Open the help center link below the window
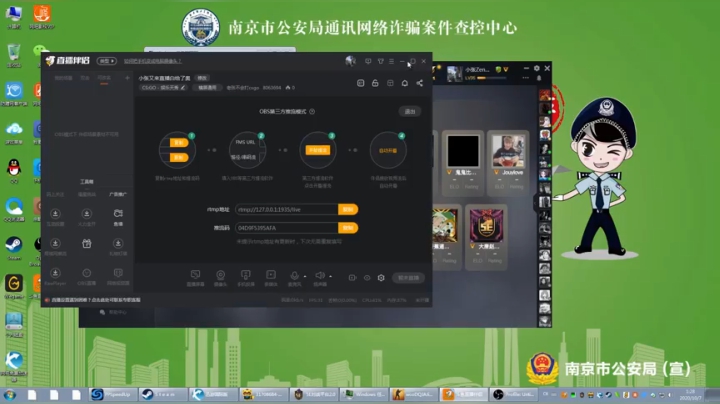The height and width of the screenshot is (404, 720). click(113, 312)
